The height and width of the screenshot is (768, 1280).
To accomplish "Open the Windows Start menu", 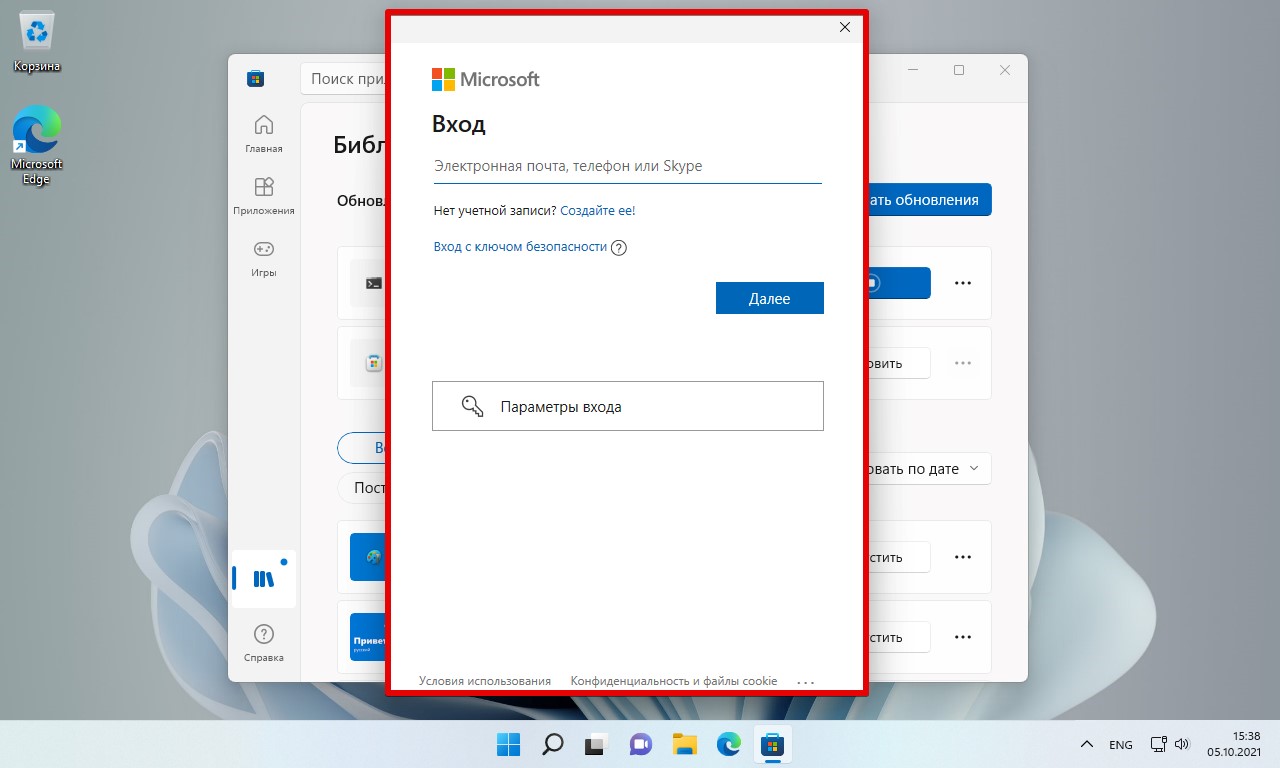I will click(509, 744).
